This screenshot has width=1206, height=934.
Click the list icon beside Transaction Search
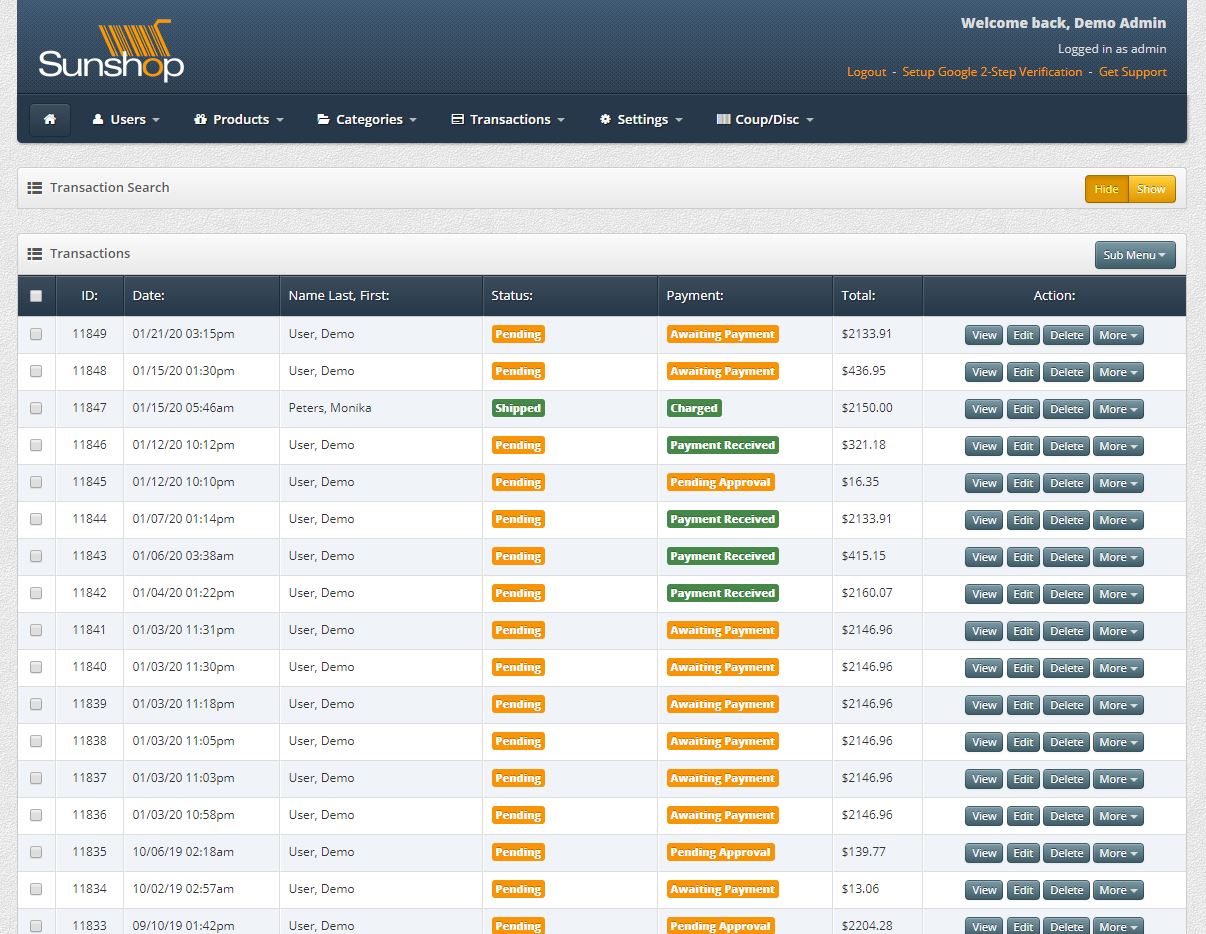(x=35, y=188)
